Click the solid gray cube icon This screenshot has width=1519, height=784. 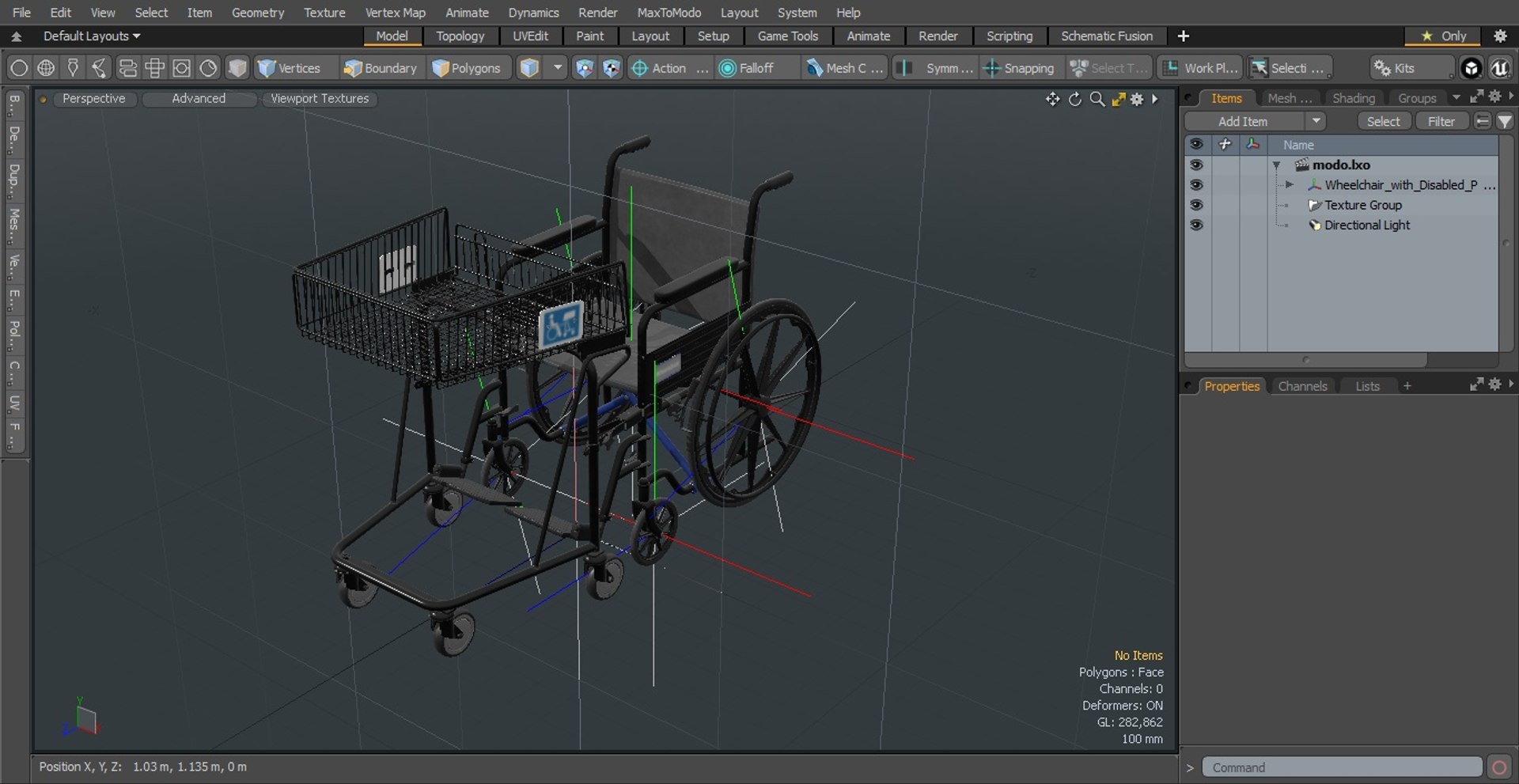(237, 68)
